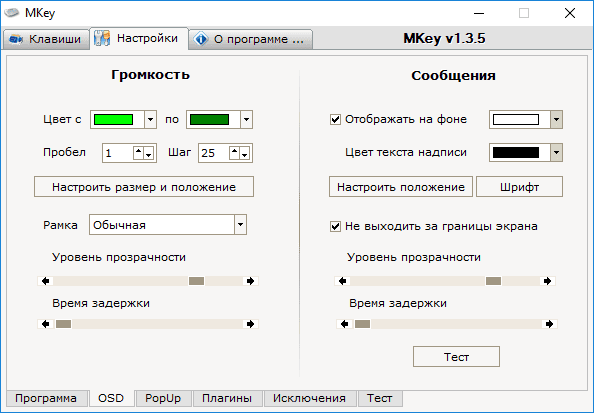Select the OSD bottom tab

(111, 398)
